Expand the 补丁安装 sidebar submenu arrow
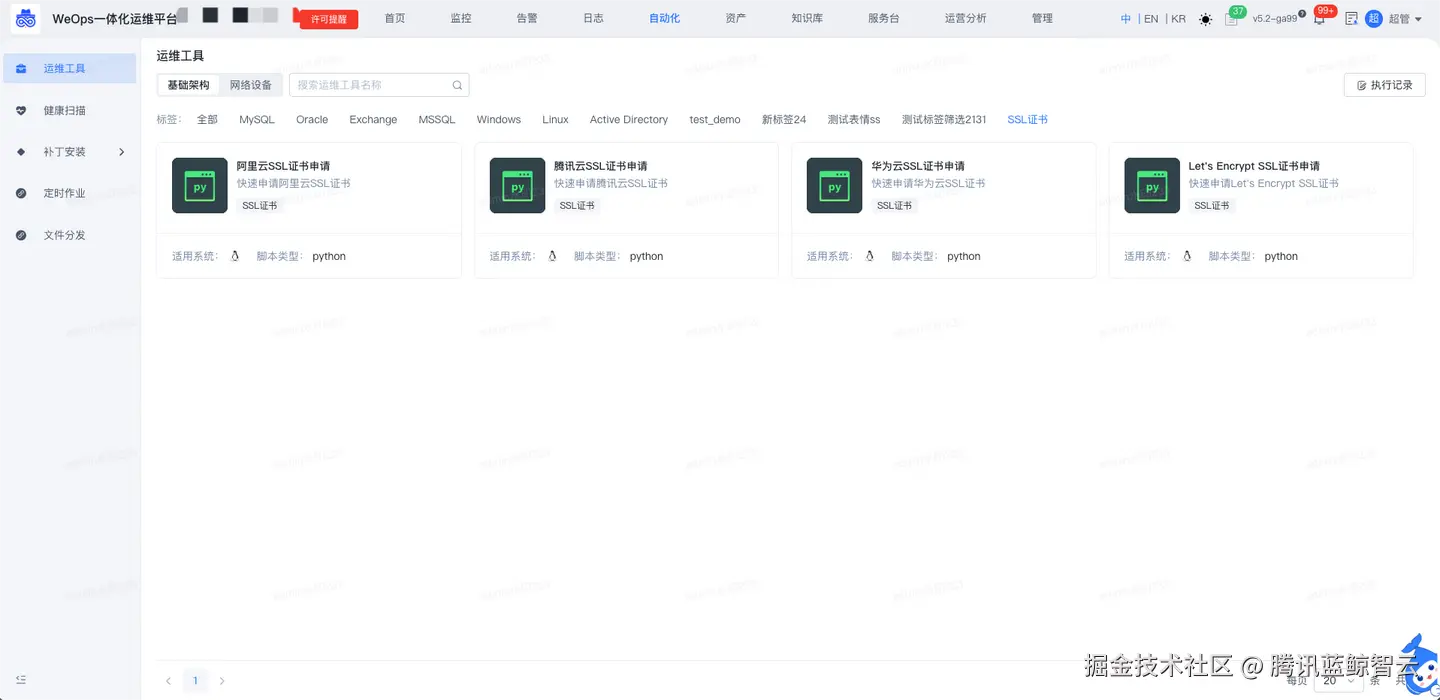1440x700 pixels. (122, 152)
